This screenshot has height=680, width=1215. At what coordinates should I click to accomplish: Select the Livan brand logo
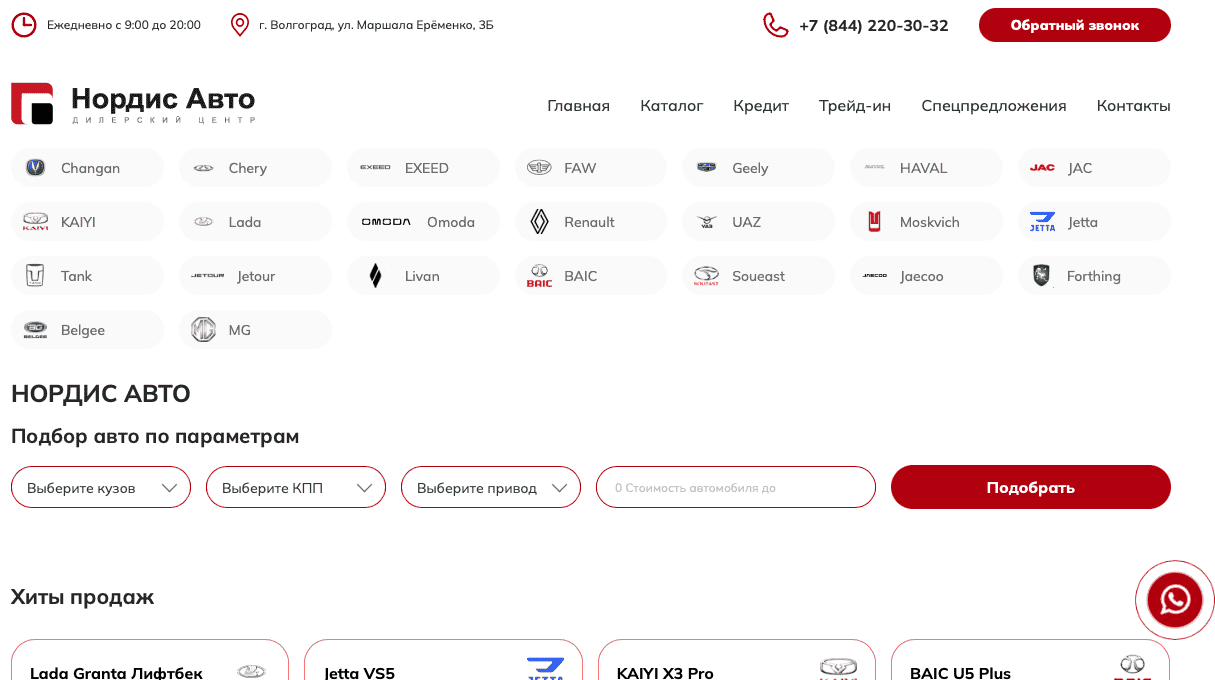point(375,276)
